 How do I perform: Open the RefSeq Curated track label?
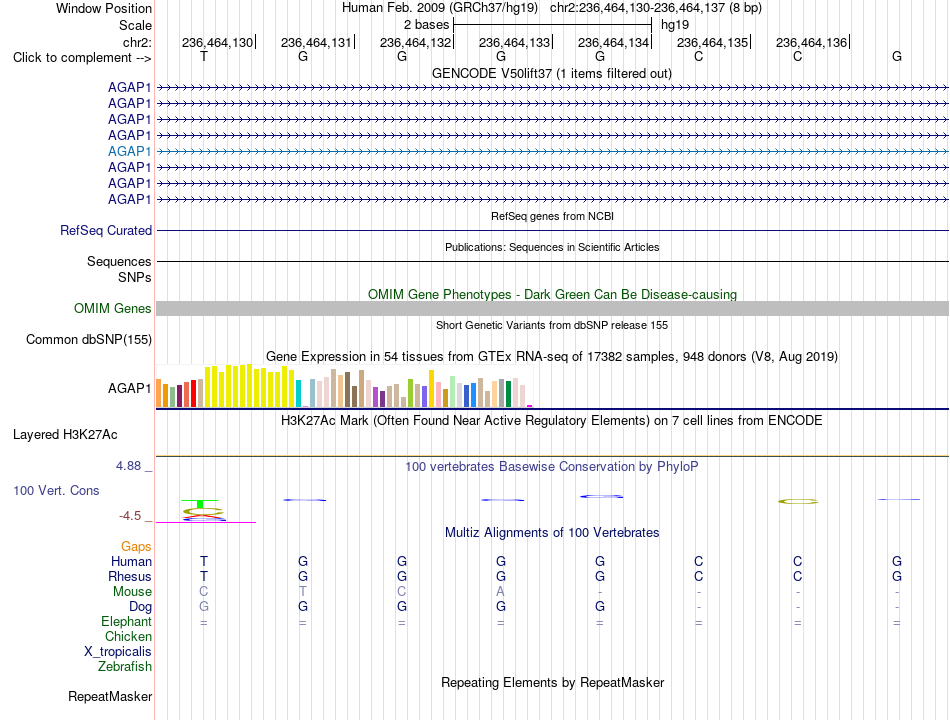tap(105, 230)
